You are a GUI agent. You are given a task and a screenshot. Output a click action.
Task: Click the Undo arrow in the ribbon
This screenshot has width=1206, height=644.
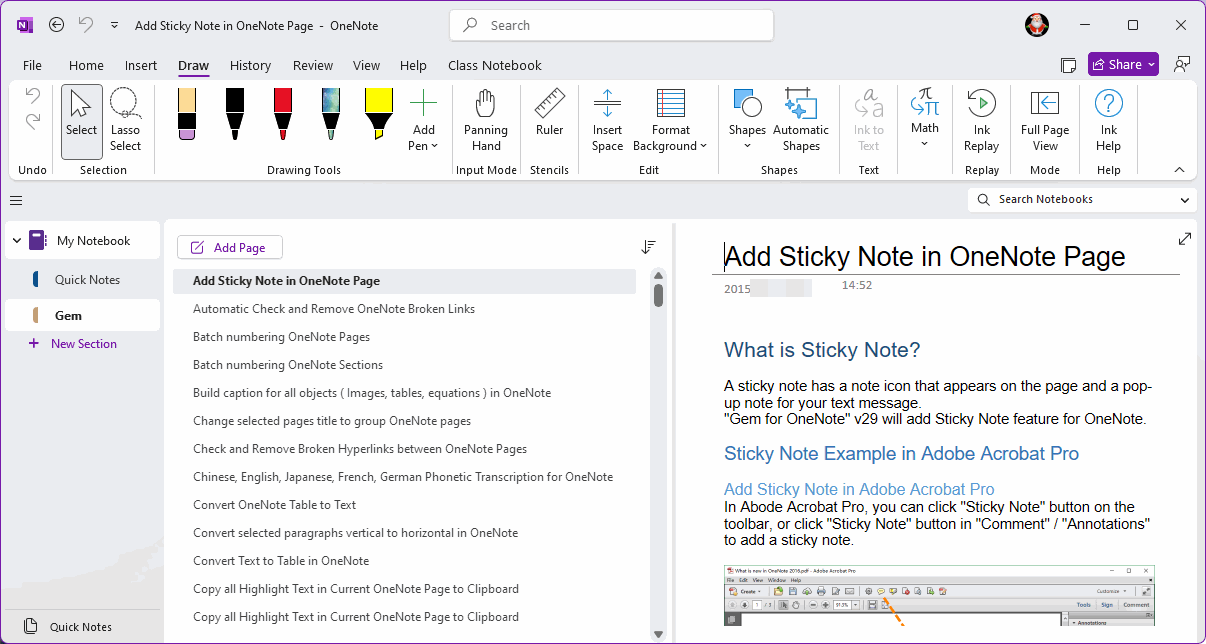pos(33,97)
